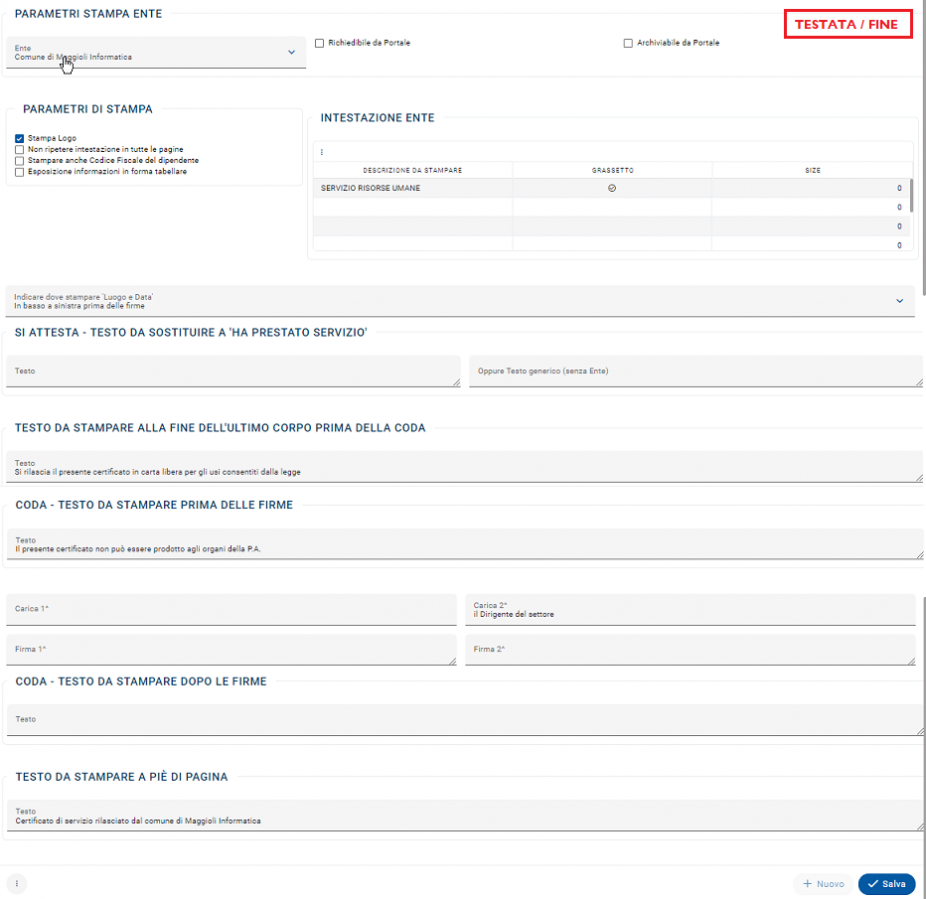Check Stampare anche Codice Fiscale del dipendente
926x899 pixels.
[x=19, y=160]
